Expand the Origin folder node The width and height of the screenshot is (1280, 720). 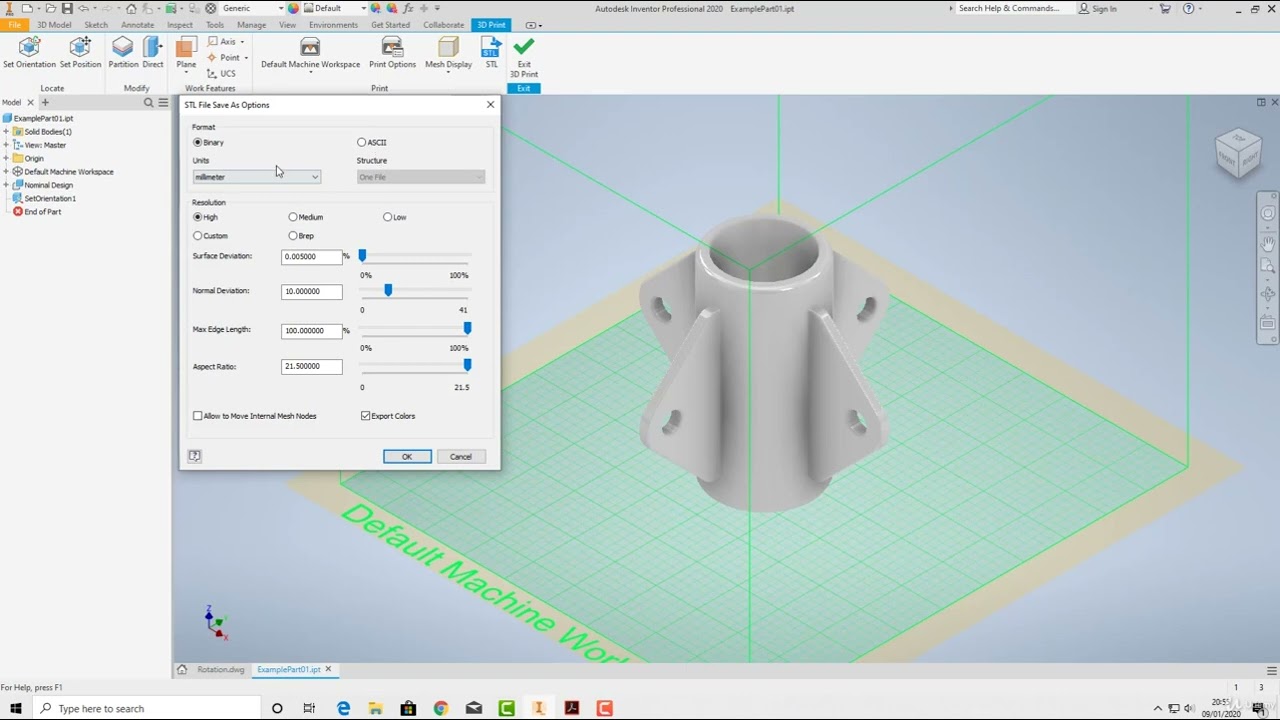point(6,158)
